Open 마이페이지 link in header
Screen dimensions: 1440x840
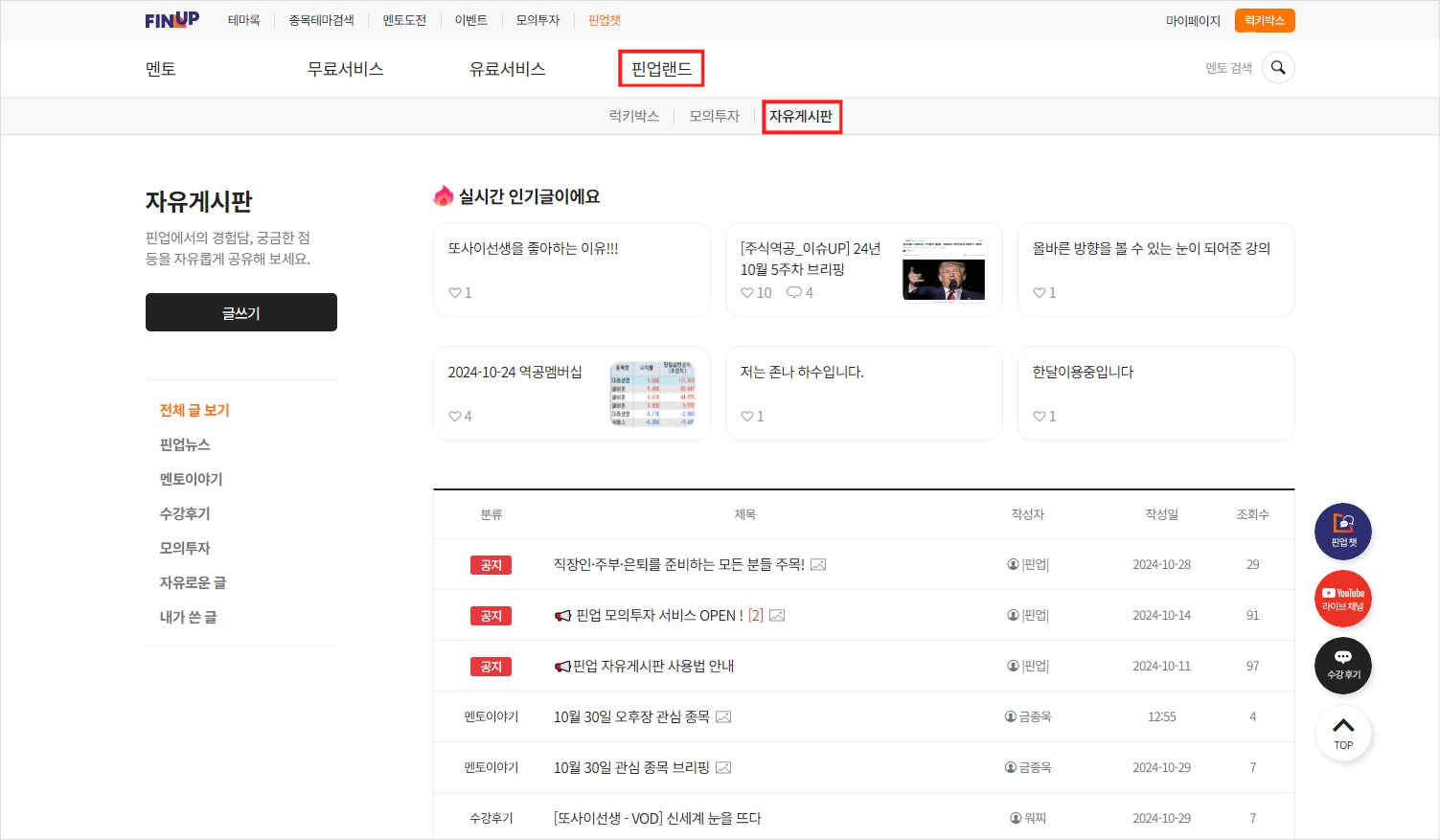pyautogui.click(x=1193, y=20)
